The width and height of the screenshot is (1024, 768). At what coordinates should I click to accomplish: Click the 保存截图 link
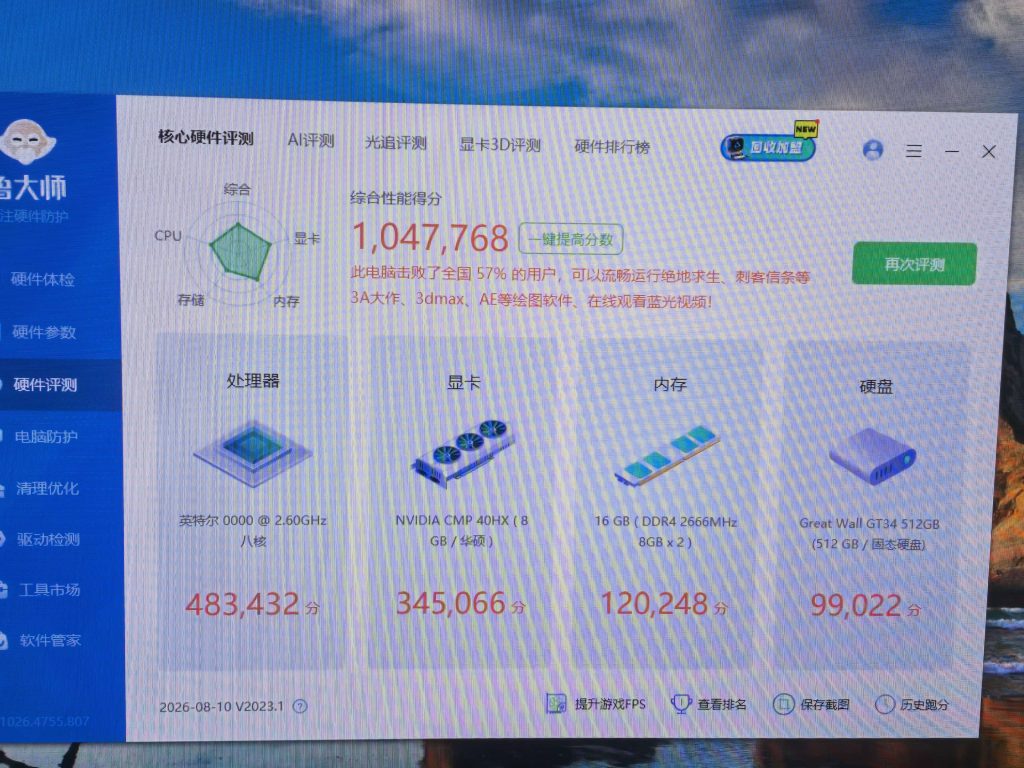[825, 705]
